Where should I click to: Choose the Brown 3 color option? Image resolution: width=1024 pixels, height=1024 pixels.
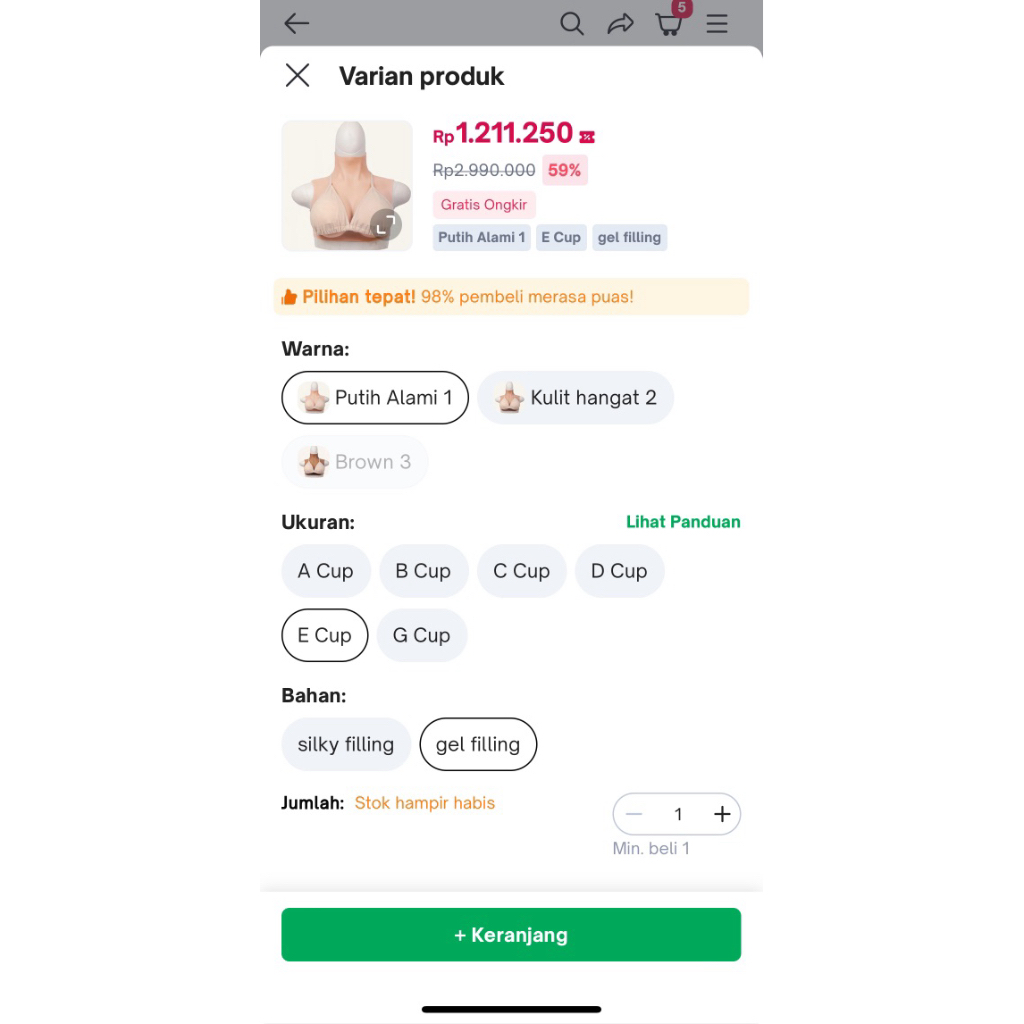355,462
